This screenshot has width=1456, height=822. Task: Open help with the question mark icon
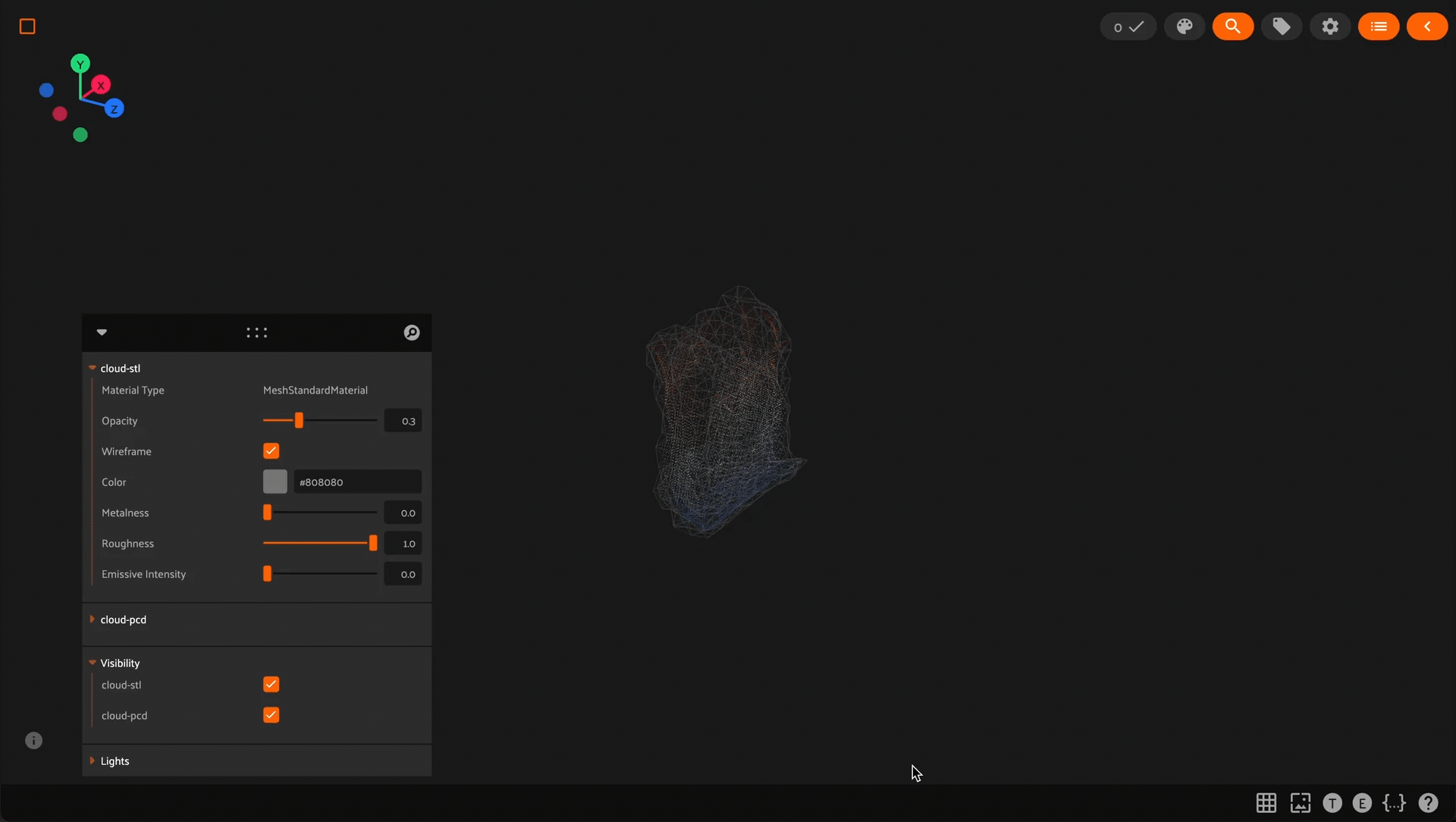[1429, 803]
